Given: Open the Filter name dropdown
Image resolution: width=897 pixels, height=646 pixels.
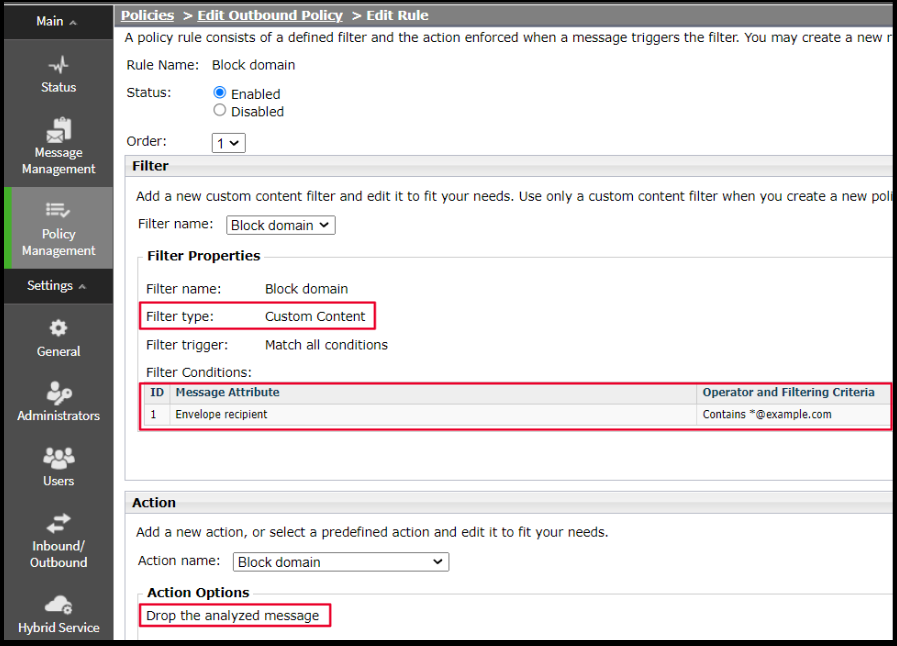Looking at the screenshot, I should click(280, 225).
